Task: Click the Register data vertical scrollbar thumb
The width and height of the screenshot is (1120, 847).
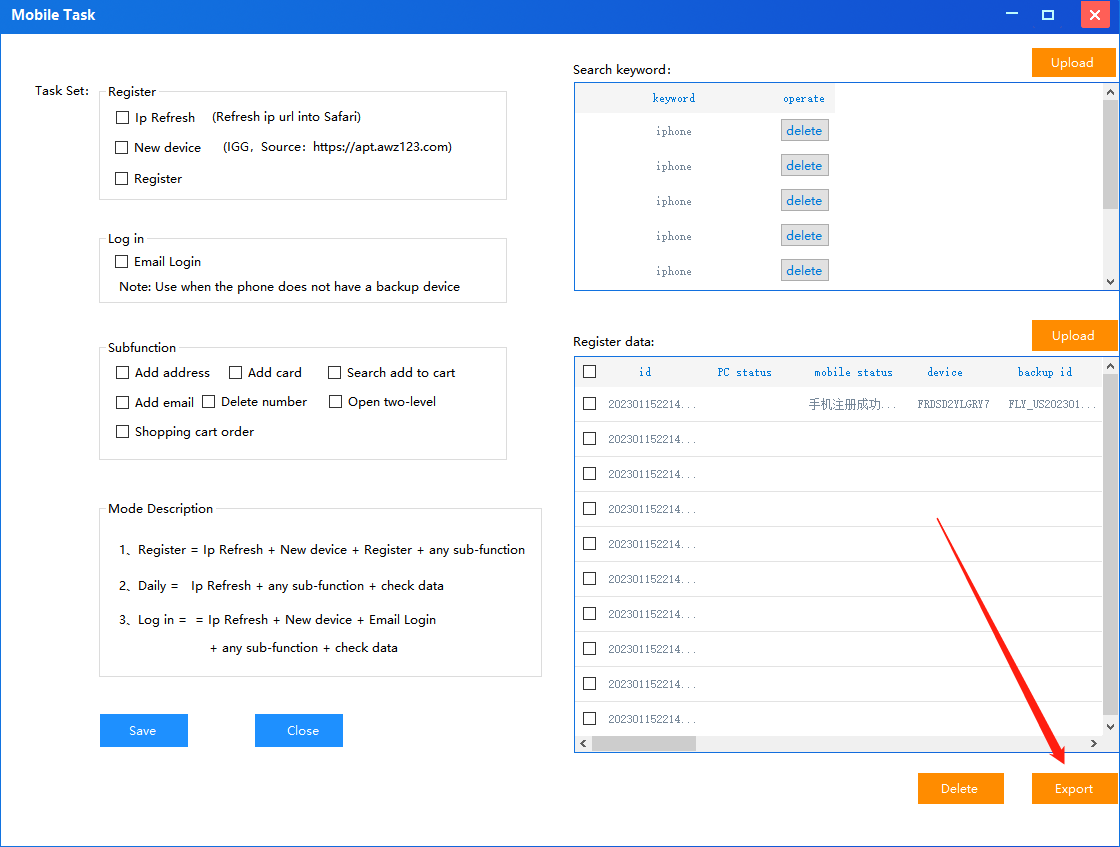Action: (x=1110, y=544)
